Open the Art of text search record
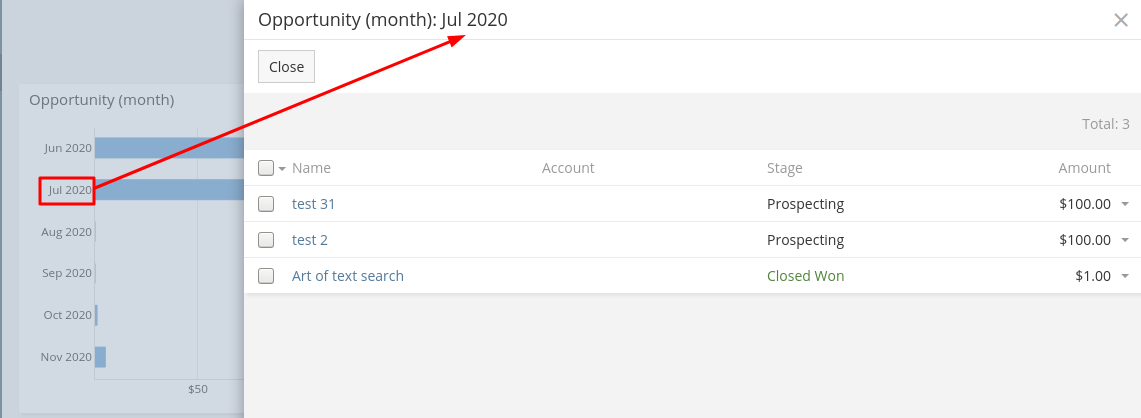Image resolution: width=1141 pixels, height=418 pixels. point(347,276)
